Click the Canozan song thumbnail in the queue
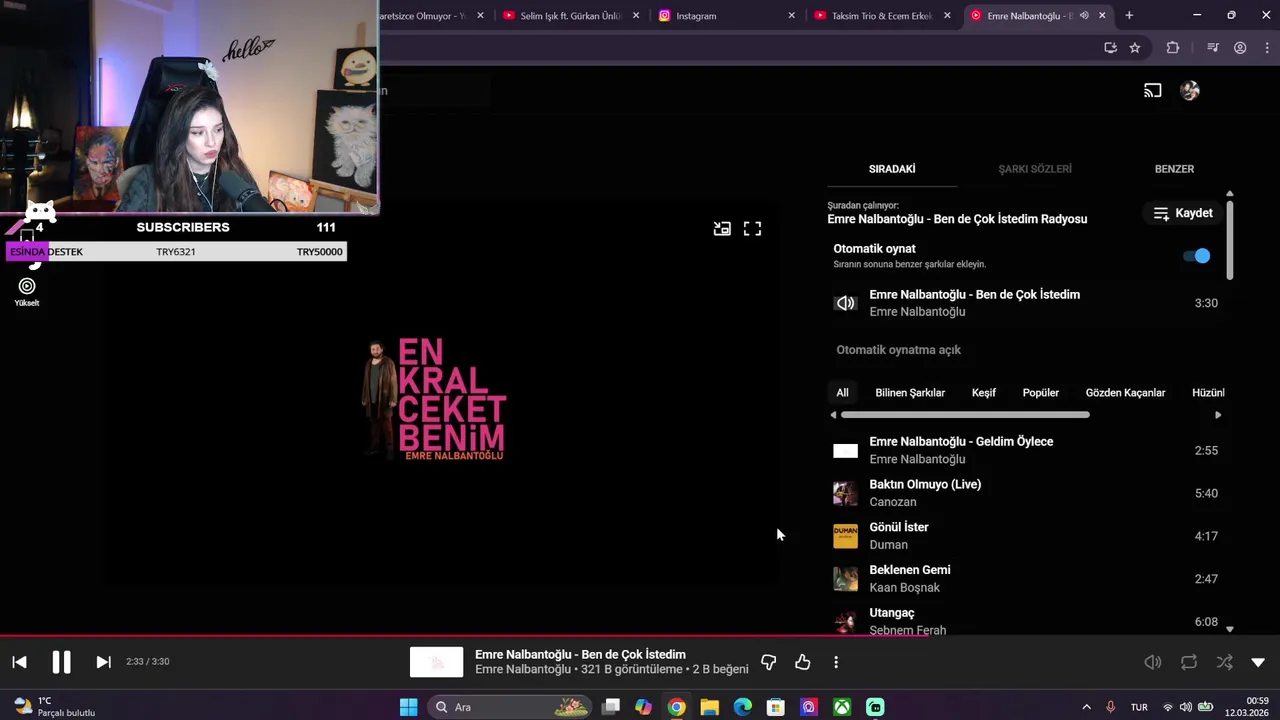The height and width of the screenshot is (720, 1280). [x=845, y=493]
